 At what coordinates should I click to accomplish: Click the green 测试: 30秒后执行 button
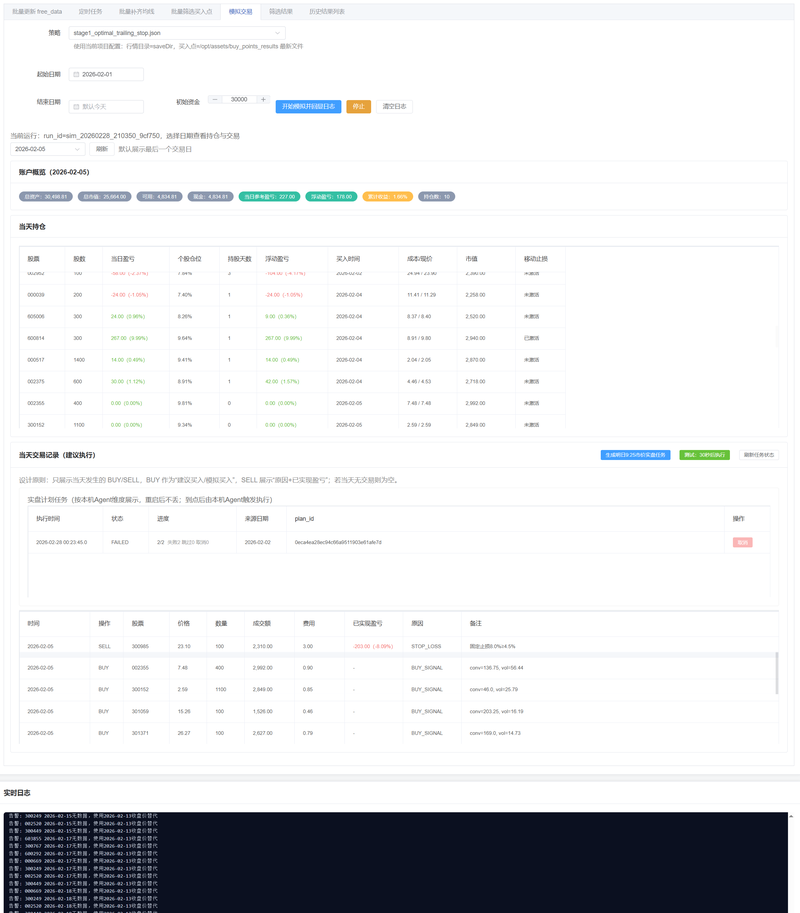pos(705,455)
